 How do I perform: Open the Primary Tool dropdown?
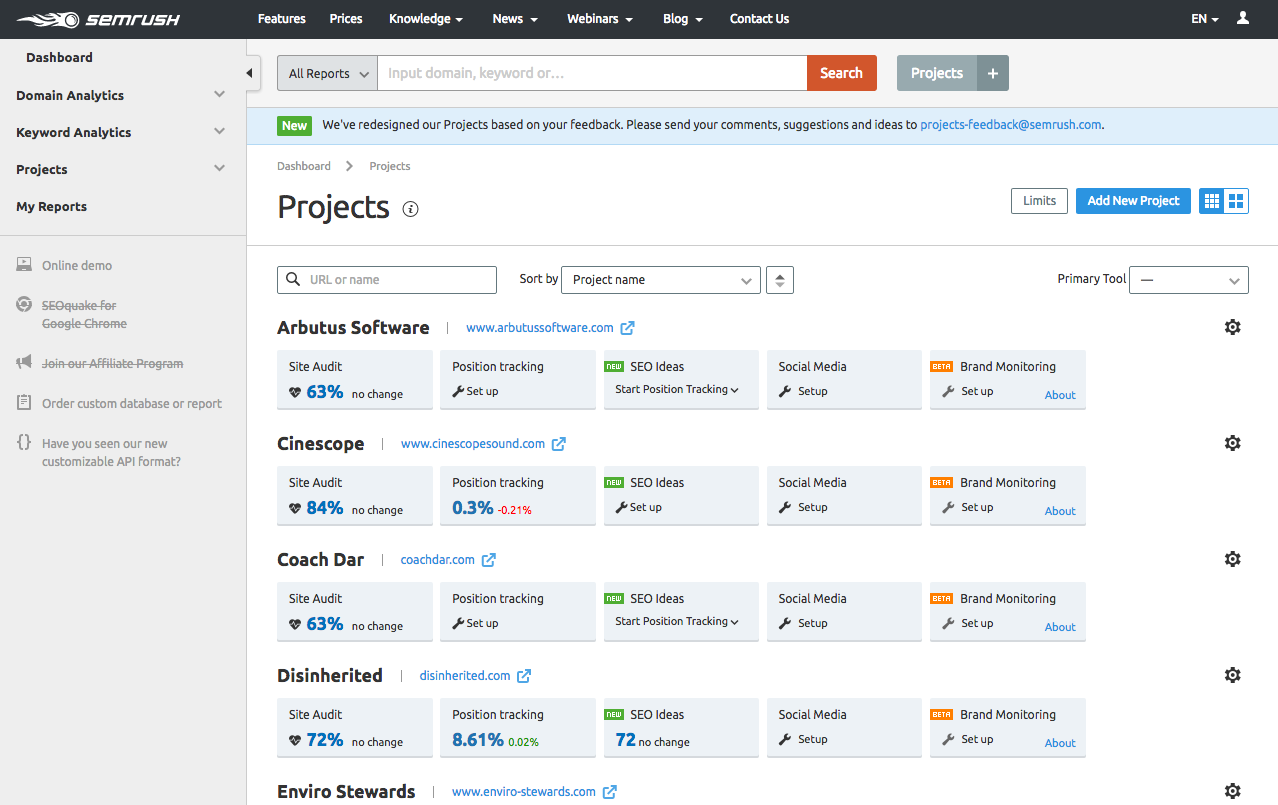point(1189,280)
